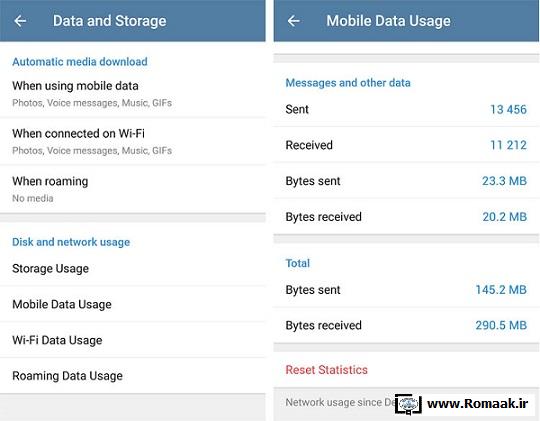Select the Received messages 11 212 row
Viewport: 540px width, 421px height.
point(406,145)
